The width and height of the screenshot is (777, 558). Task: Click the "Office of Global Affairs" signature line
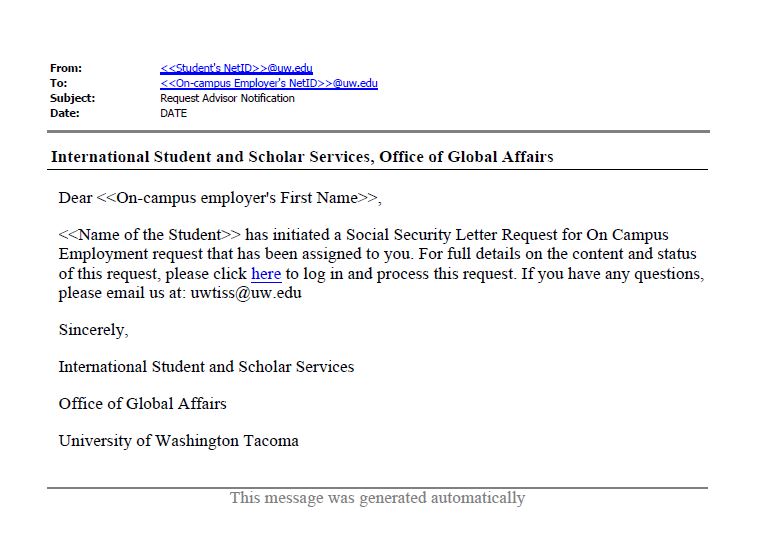click(x=142, y=404)
